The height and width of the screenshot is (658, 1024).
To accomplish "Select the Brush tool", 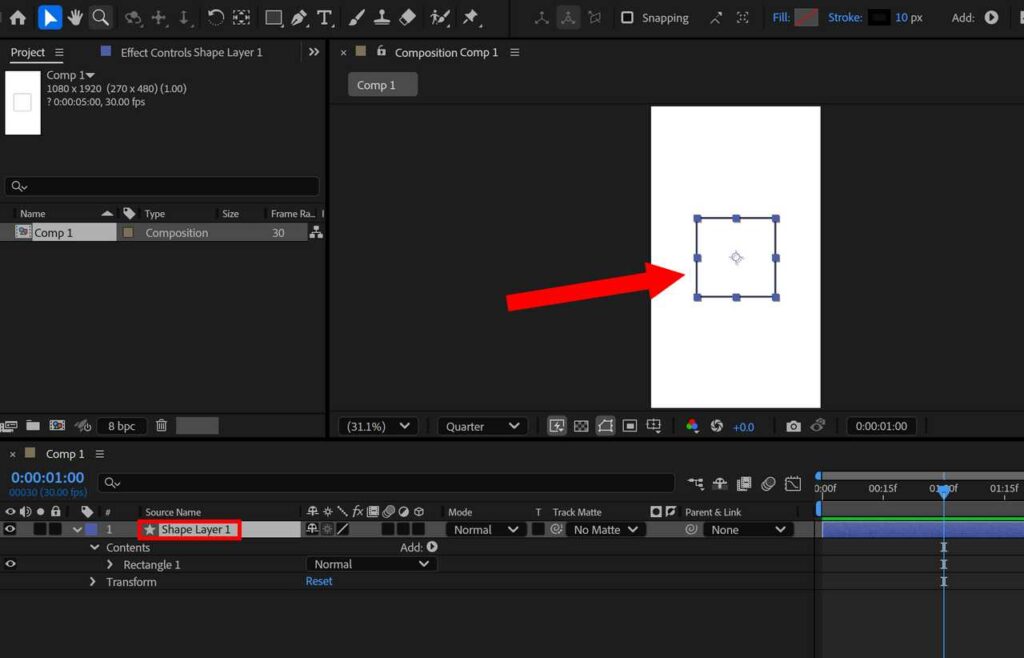I will click(357, 18).
